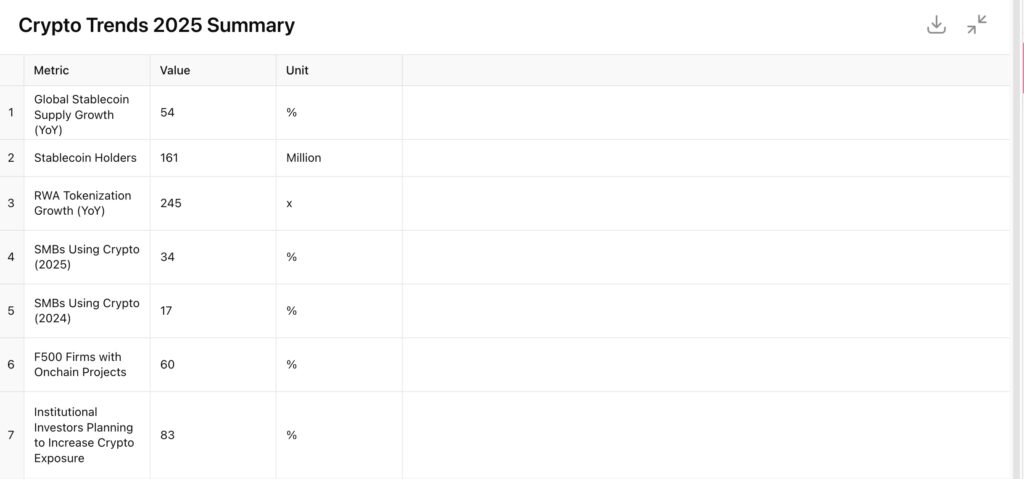Select row number 7
The image size is (1024, 479).
coord(11,435)
